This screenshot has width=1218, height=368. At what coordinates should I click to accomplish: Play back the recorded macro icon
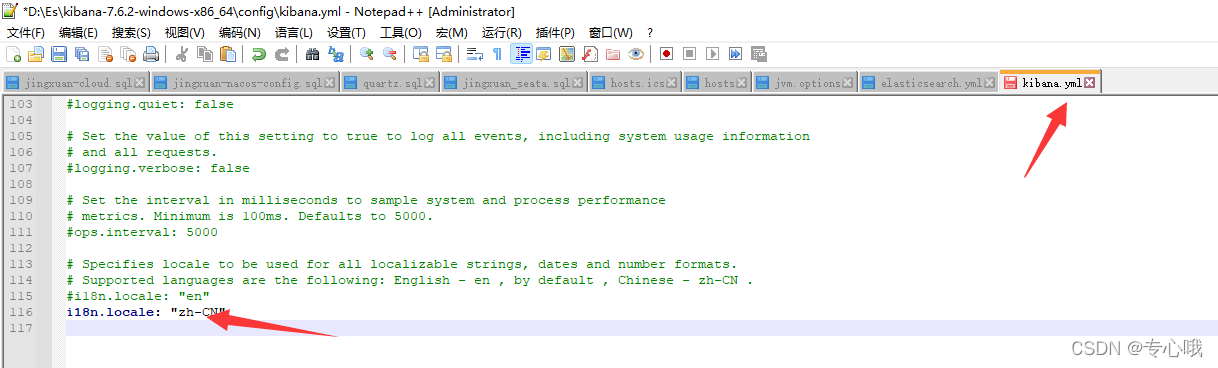coord(713,54)
